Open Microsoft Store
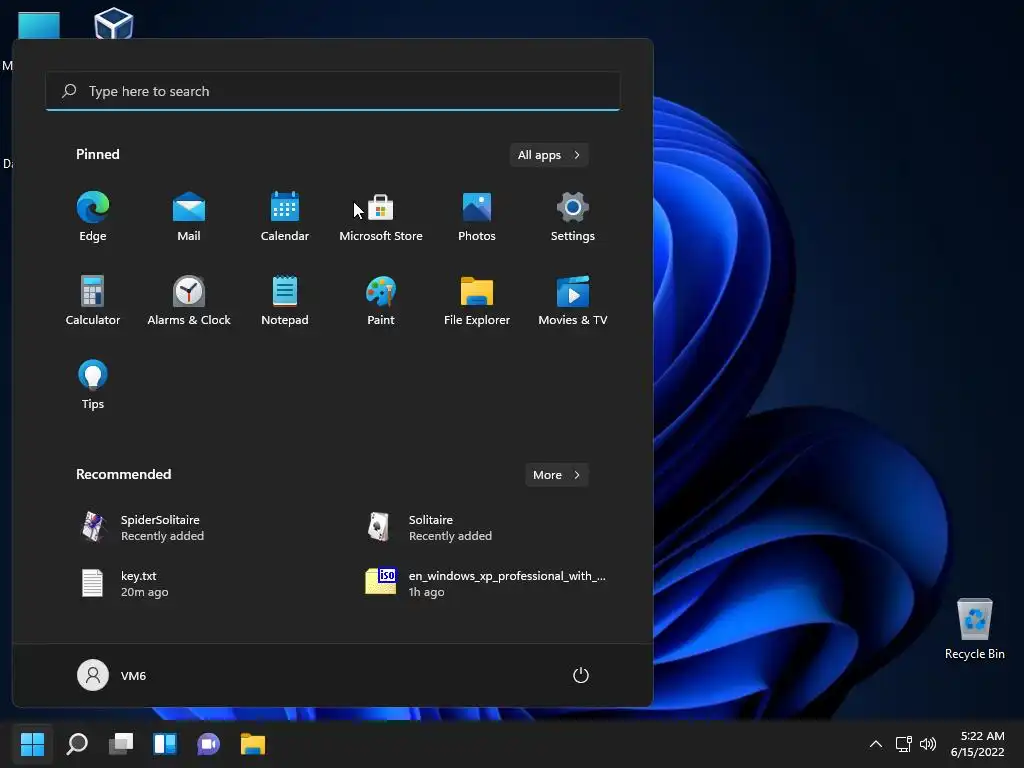This screenshot has height=768, width=1024. point(381,217)
